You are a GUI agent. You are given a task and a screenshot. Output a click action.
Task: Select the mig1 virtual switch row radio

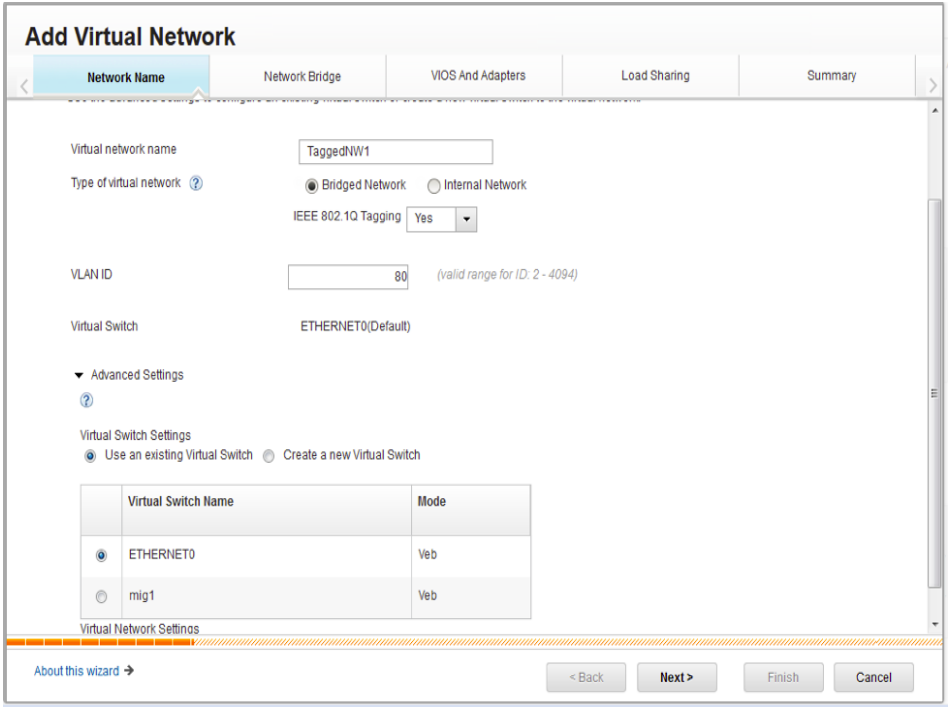point(101,597)
